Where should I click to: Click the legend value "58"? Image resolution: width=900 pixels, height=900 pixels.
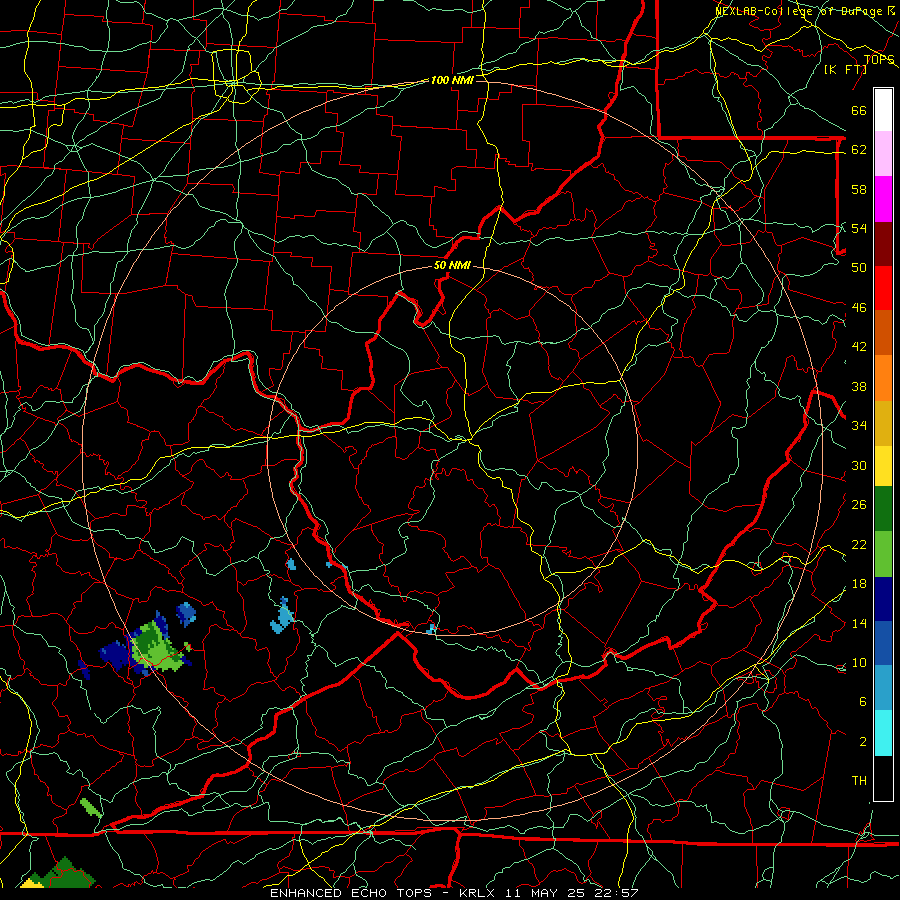(859, 189)
